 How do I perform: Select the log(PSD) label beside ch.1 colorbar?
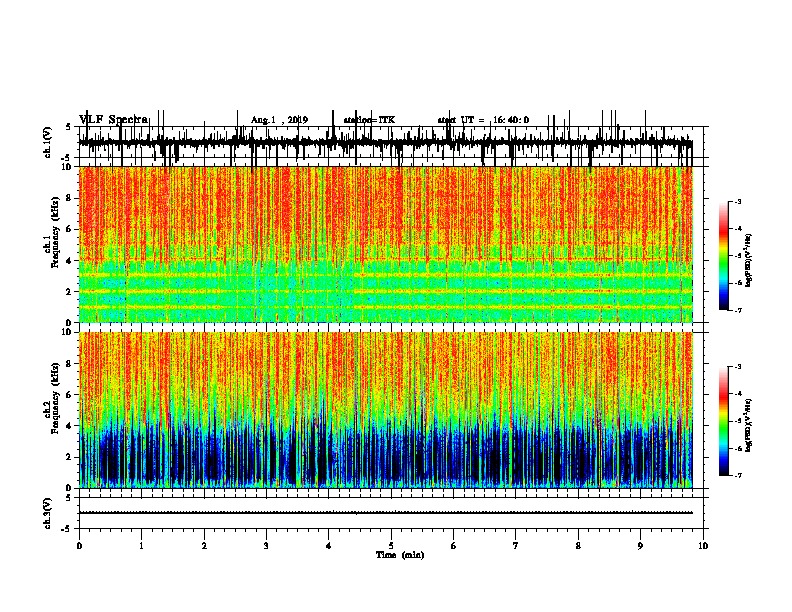click(x=748, y=261)
